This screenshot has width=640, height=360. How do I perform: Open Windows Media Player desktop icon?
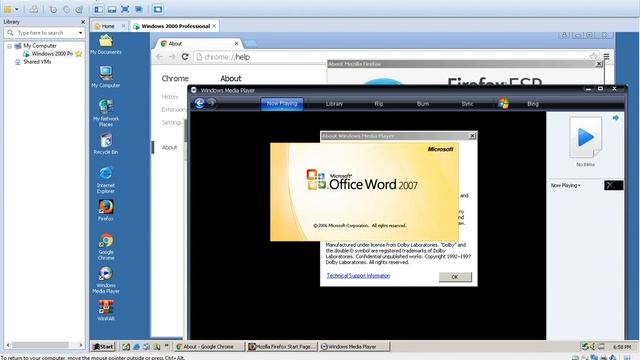point(106,280)
